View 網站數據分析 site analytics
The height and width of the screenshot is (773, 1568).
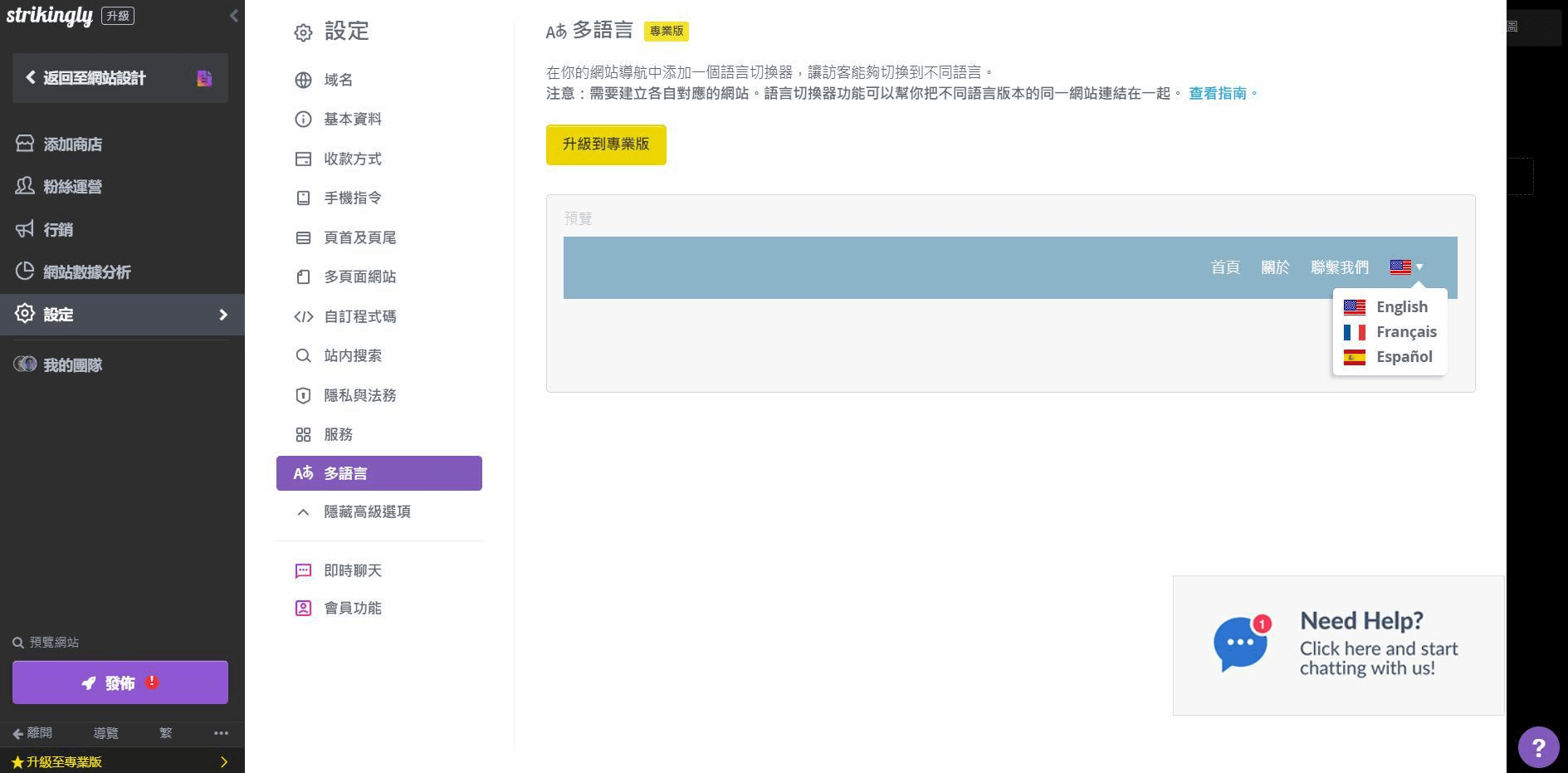pos(86,272)
